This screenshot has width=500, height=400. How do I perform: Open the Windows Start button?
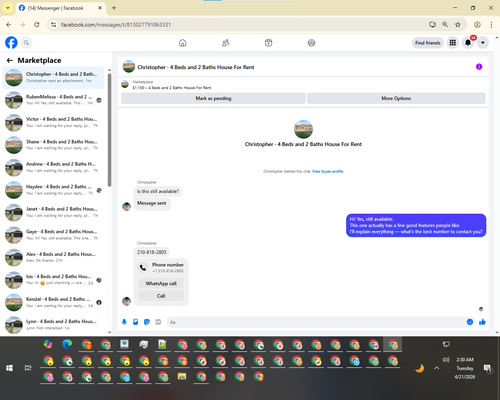point(9,368)
